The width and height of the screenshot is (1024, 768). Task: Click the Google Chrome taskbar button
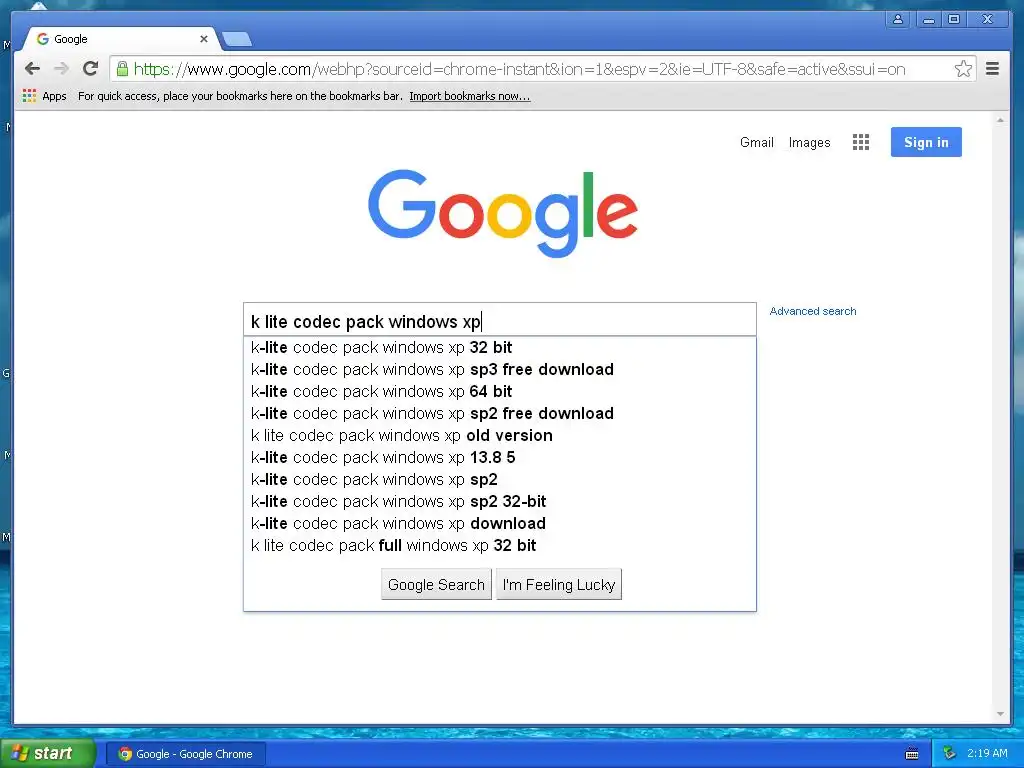pyautogui.click(x=185, y=754)
